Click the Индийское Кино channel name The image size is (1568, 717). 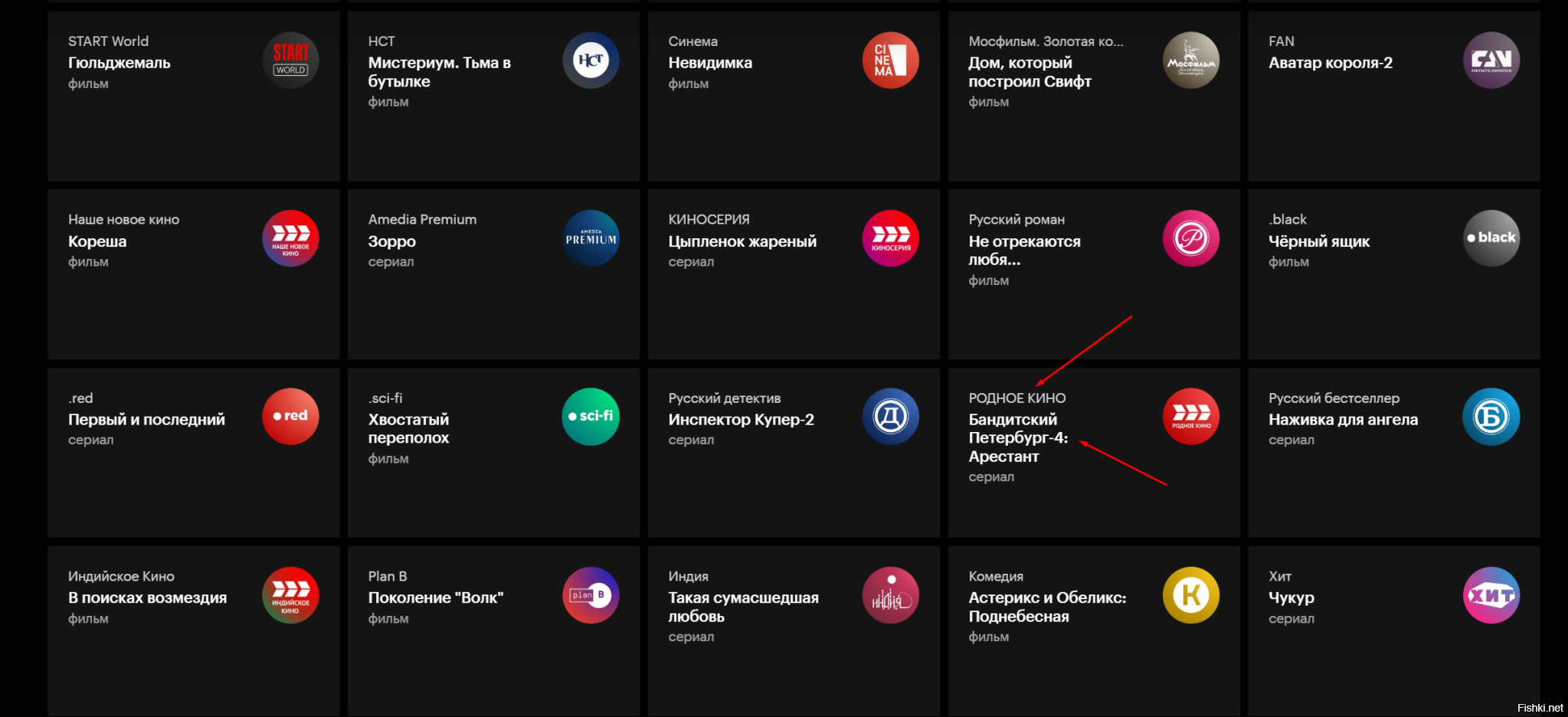[121, 576]
